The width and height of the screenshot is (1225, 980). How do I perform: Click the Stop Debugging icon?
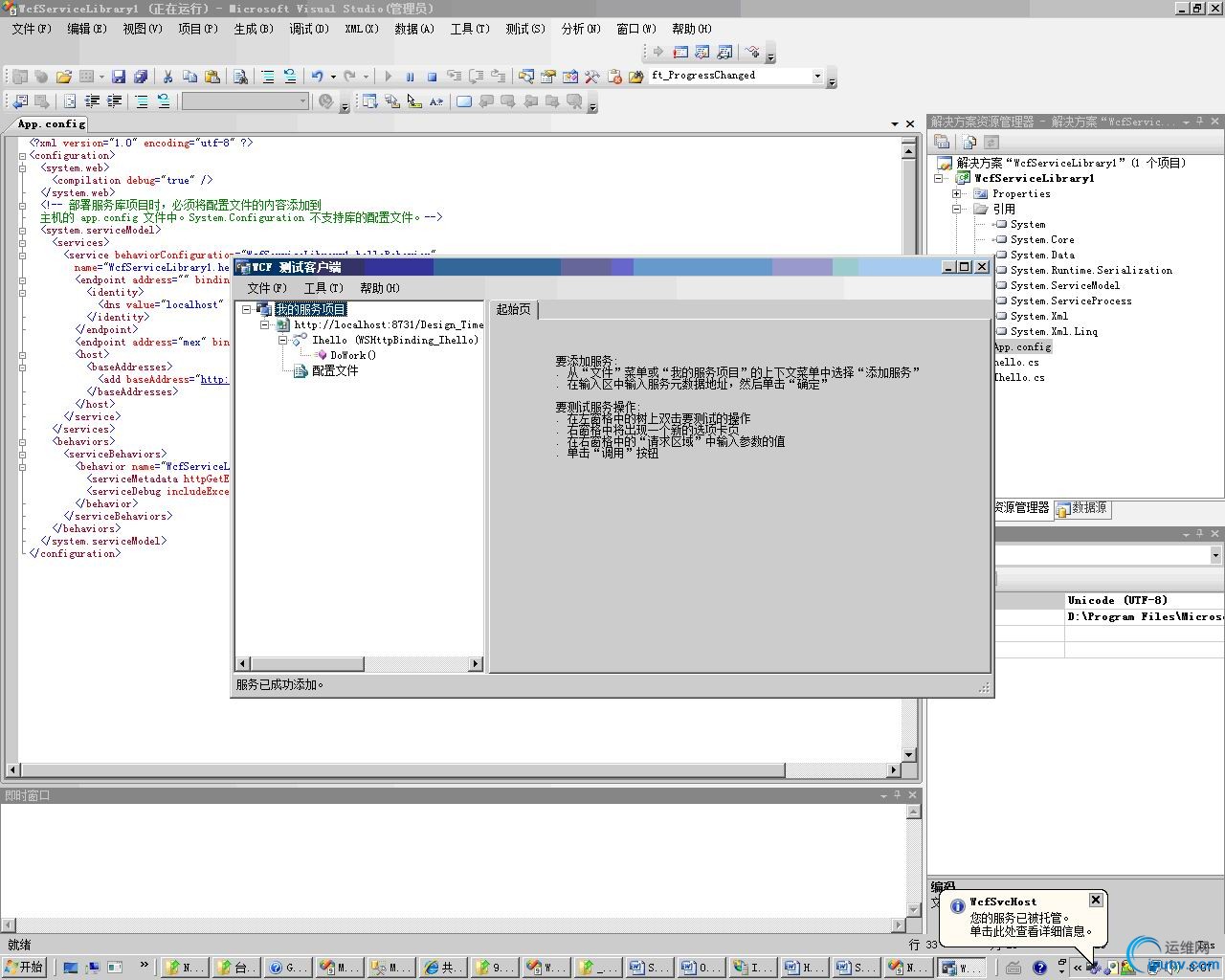[x=432, y=77]
